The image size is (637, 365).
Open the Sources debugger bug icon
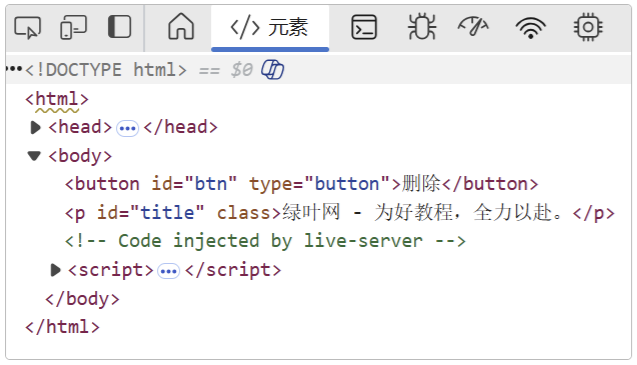[422, 27]
